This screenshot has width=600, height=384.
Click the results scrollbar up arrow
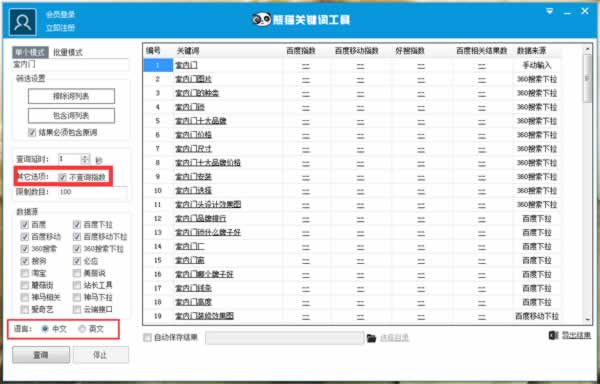coord(587,49)
